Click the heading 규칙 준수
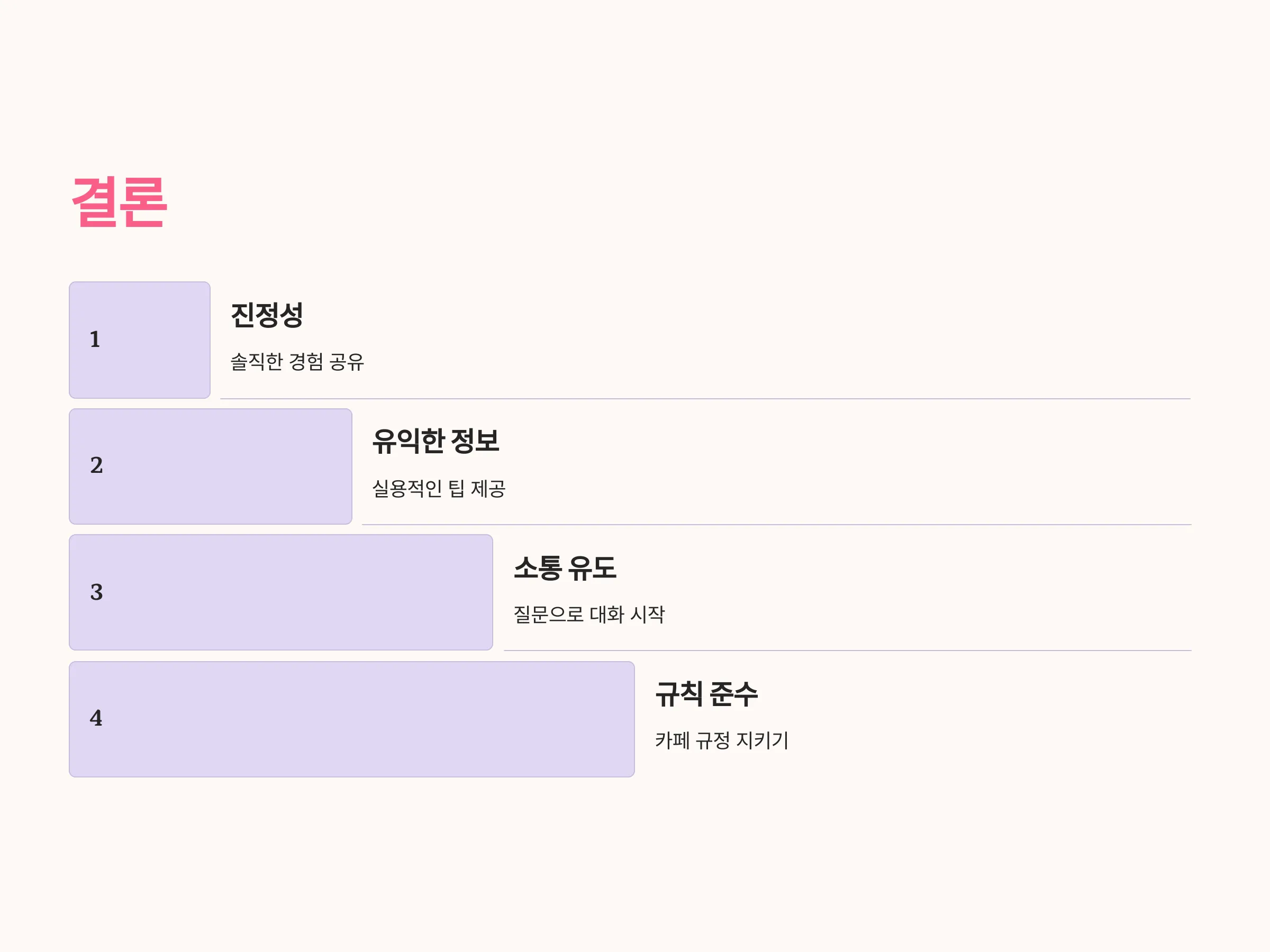The width and height of the screenshot is (1270, 952). tap(707, 694)
